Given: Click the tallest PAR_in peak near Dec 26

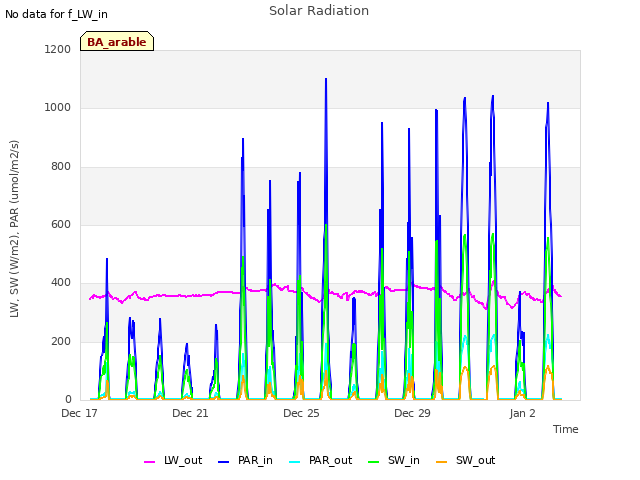Looking at the screenshot, I should [x=326, y=79].
